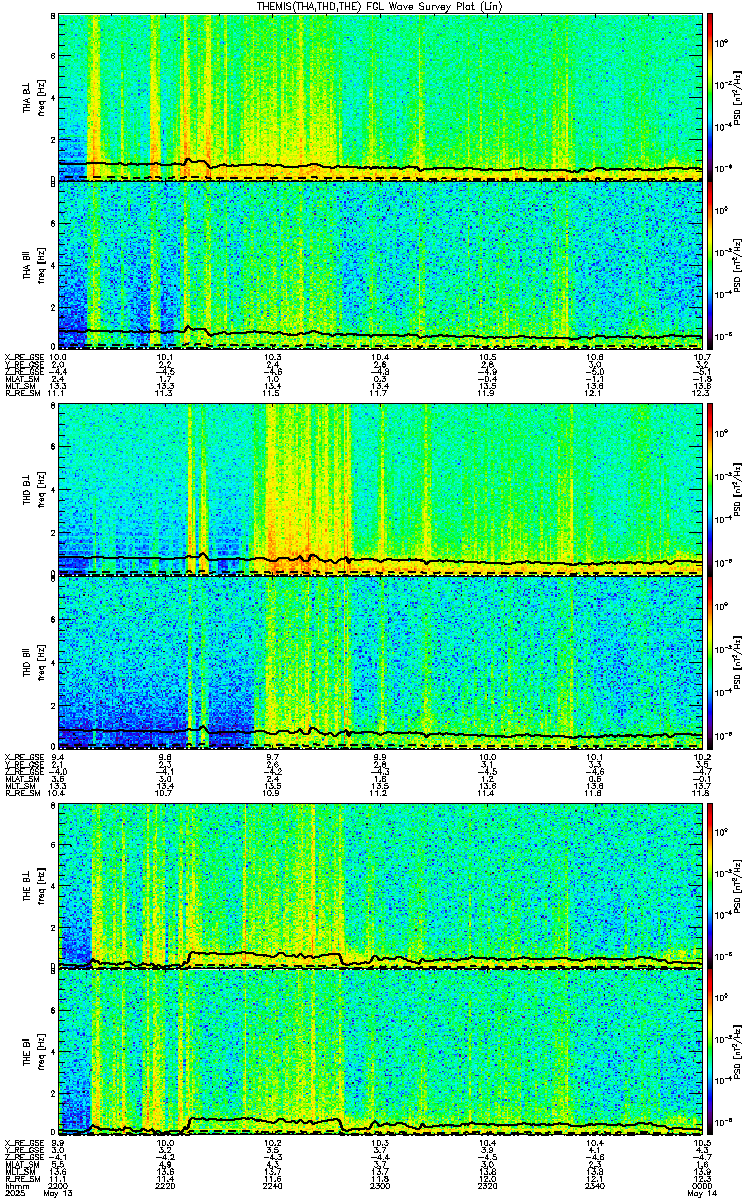The height and width of the screenshot is (1200, 750).
Task: Click the color bar beside THA B-parallel panel
Action: tap(710, 265)
